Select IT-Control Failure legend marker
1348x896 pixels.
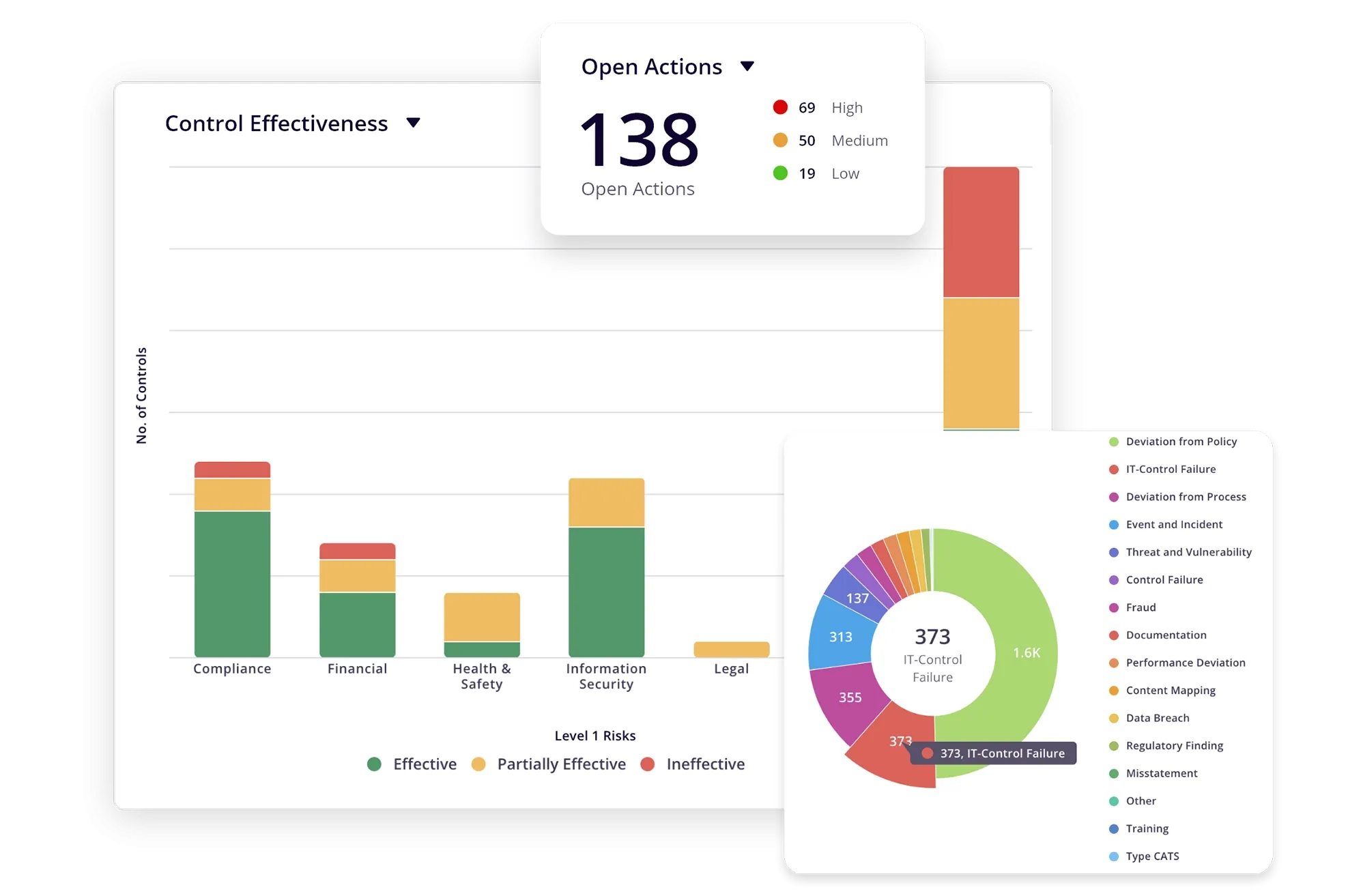(x=1114, y=469)
